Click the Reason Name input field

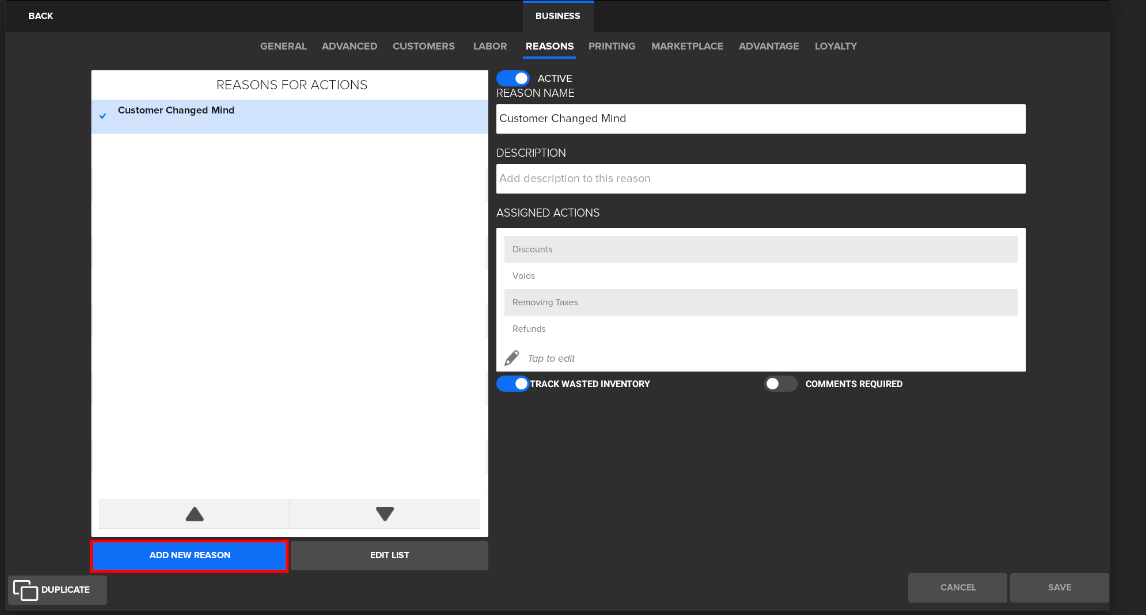click(x=760, y=118)
